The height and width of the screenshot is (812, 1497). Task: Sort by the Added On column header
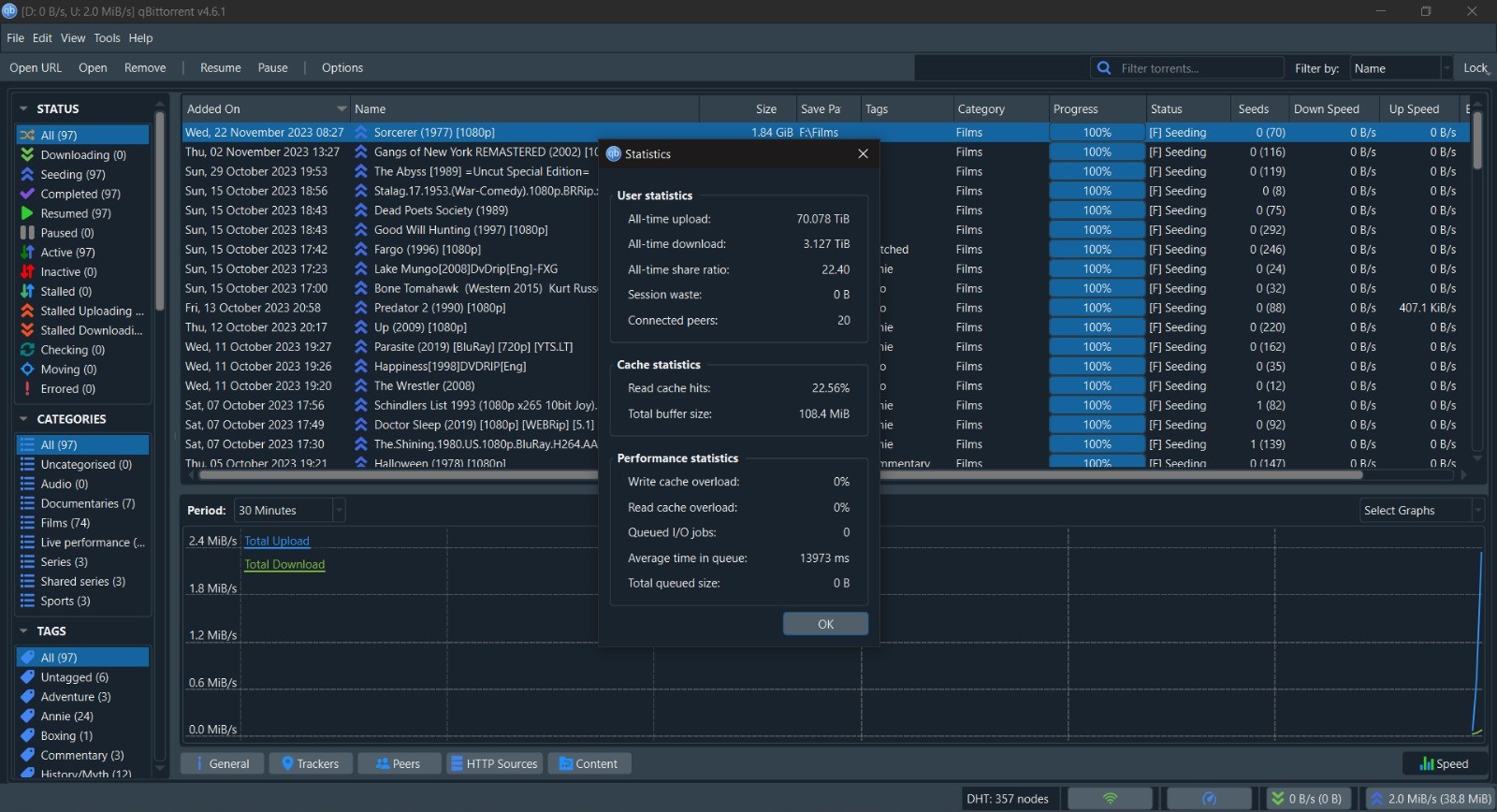pyautogui.click(x=266, y=109)
